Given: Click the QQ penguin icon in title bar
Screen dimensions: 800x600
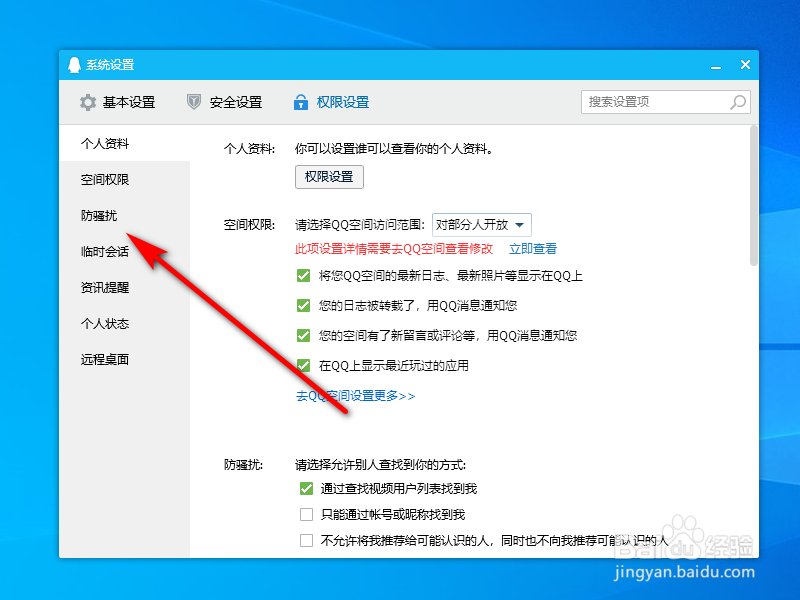Looking at the screenshot, I should click(74, 65).
